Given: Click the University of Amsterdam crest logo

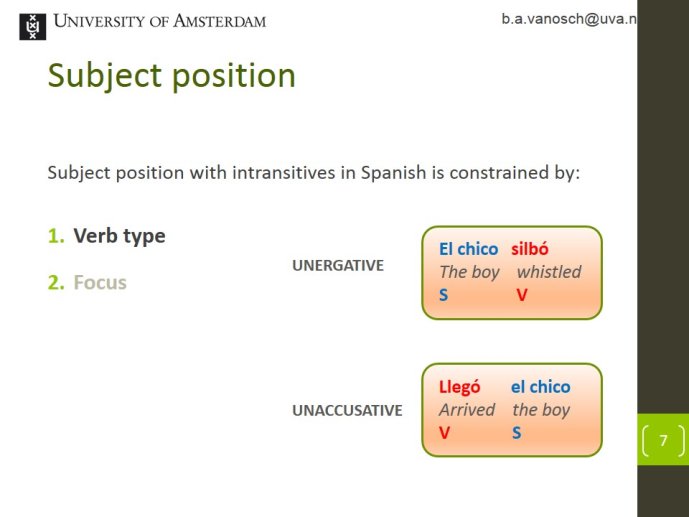Looking at the screenshot, I should pos(33,27).
